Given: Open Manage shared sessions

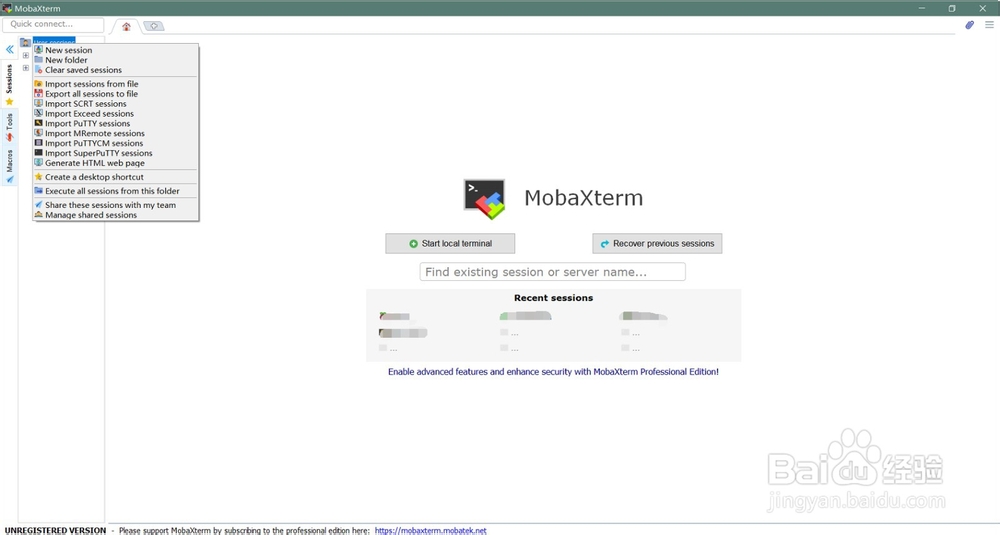Looking at the screenshot, I should click(115, 215).
